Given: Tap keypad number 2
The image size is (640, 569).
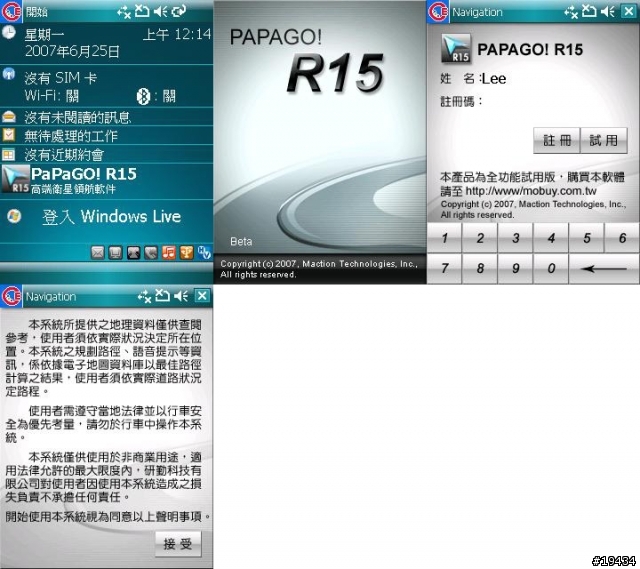Looking at the screenshot, I should (480, 238).
